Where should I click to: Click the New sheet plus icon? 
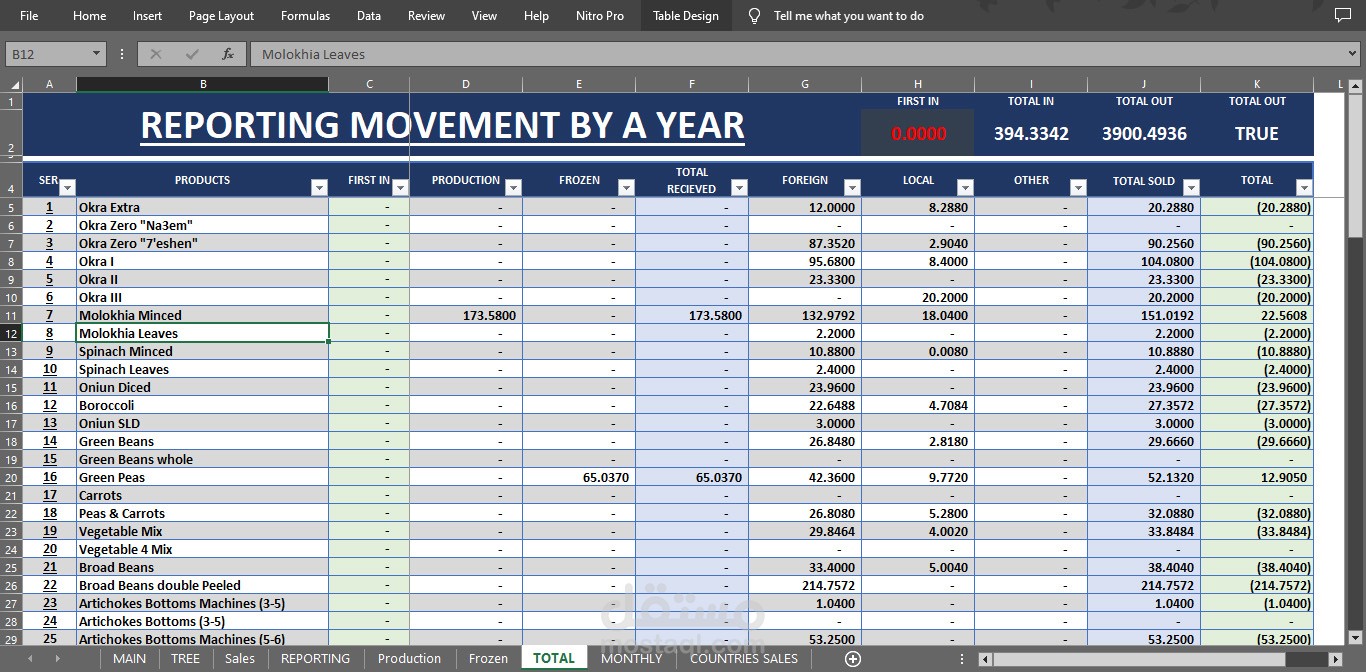852,658
